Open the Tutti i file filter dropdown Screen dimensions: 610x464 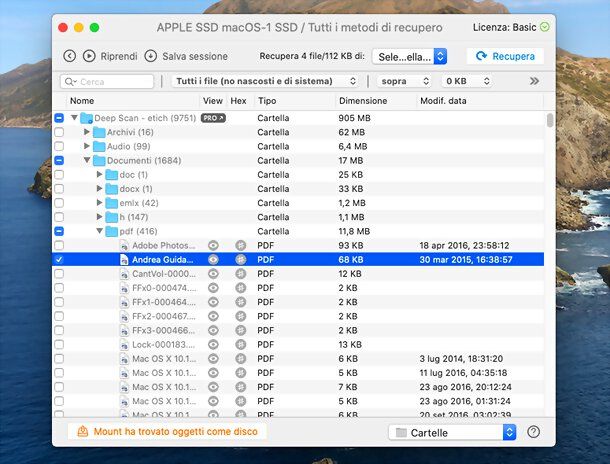pyautogui.click(x=265, y=81)
